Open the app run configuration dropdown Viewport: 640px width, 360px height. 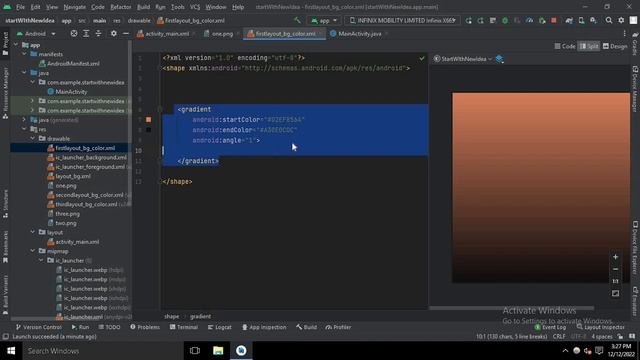coord(324,20)
